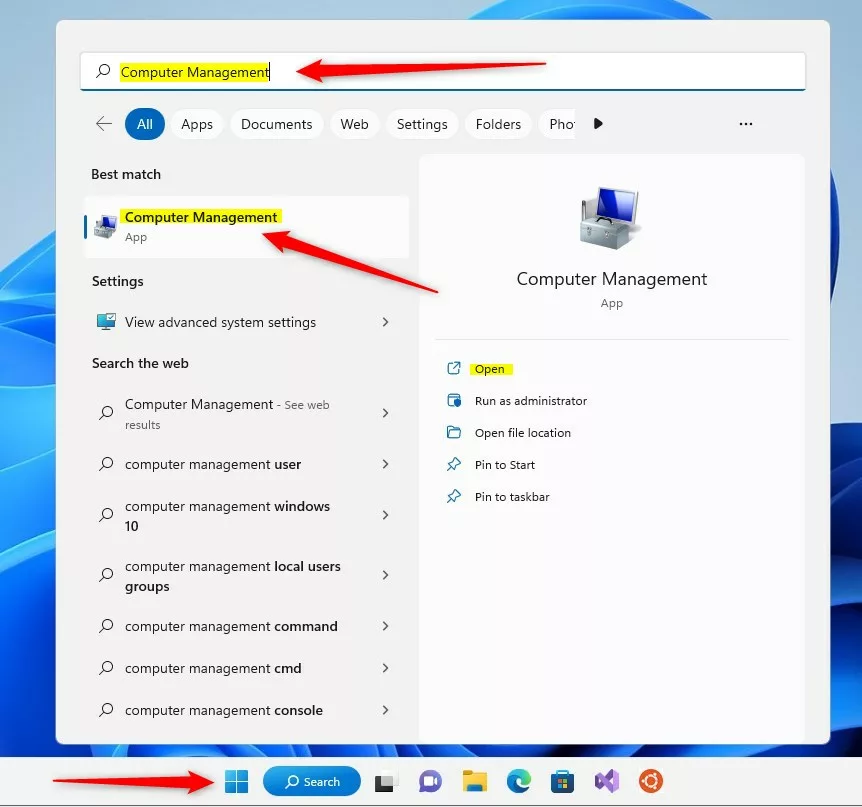Open Microsoft Store from the taskbar
Screen dimensions: 862x807
coord(562,781)
